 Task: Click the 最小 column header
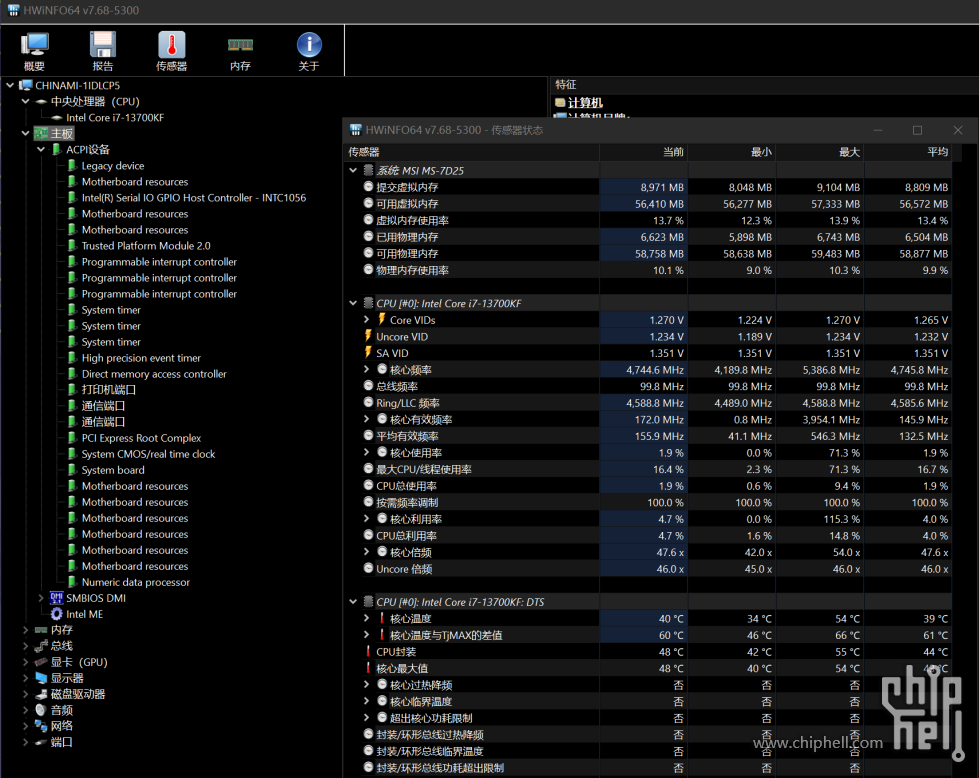(732, 152)
